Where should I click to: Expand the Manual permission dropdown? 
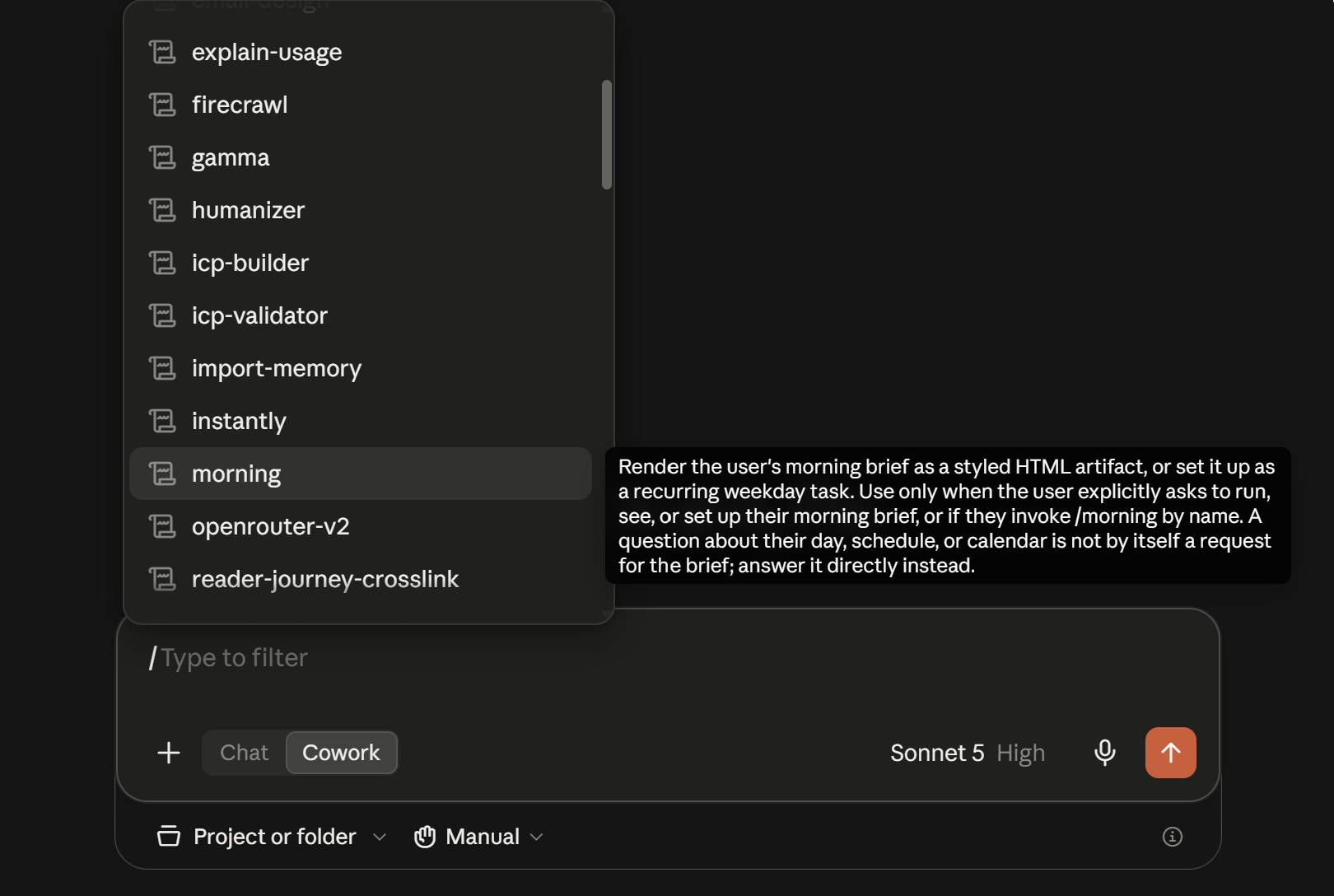[478, 837]
